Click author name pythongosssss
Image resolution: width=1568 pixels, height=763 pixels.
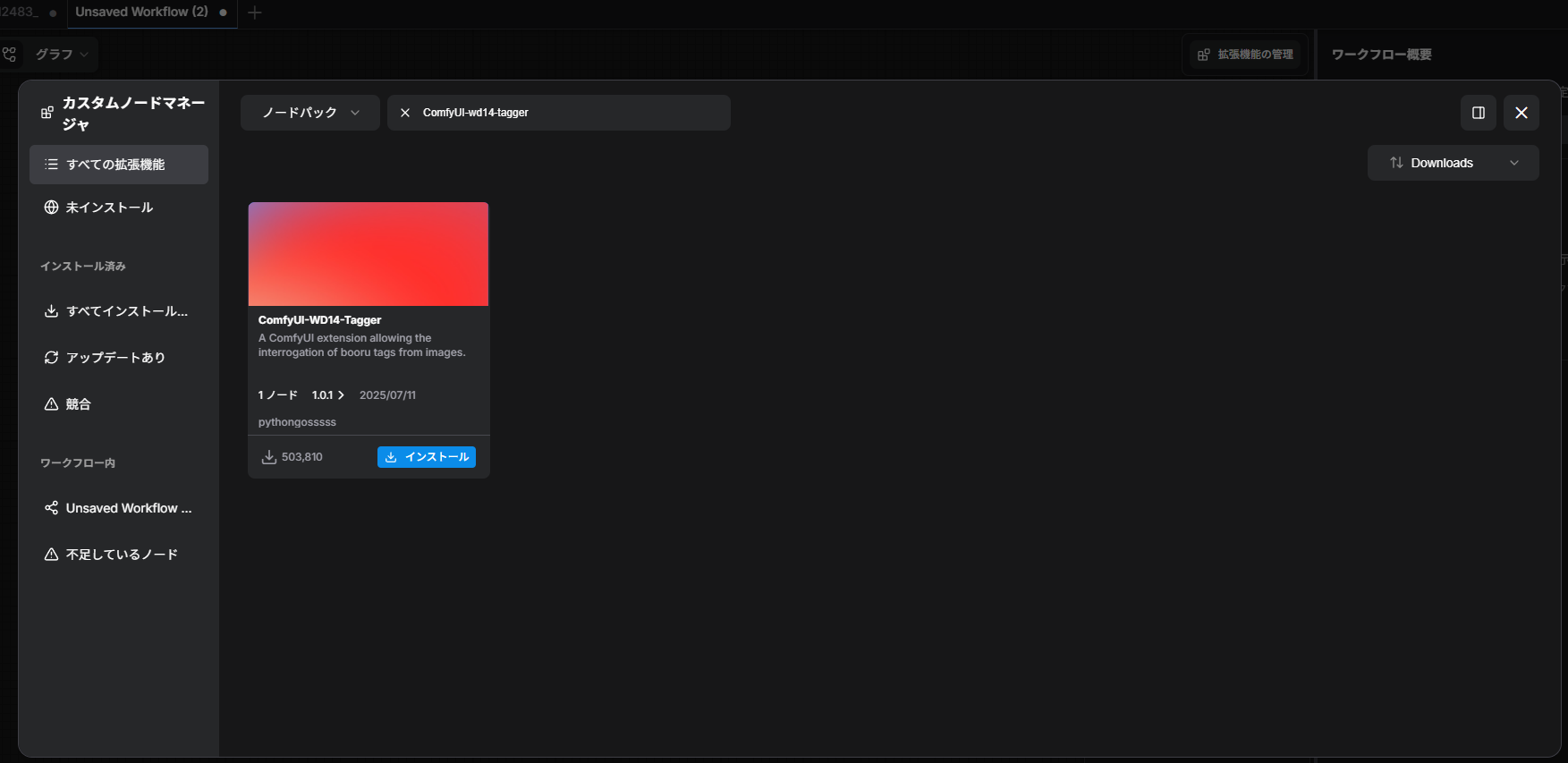297,422
